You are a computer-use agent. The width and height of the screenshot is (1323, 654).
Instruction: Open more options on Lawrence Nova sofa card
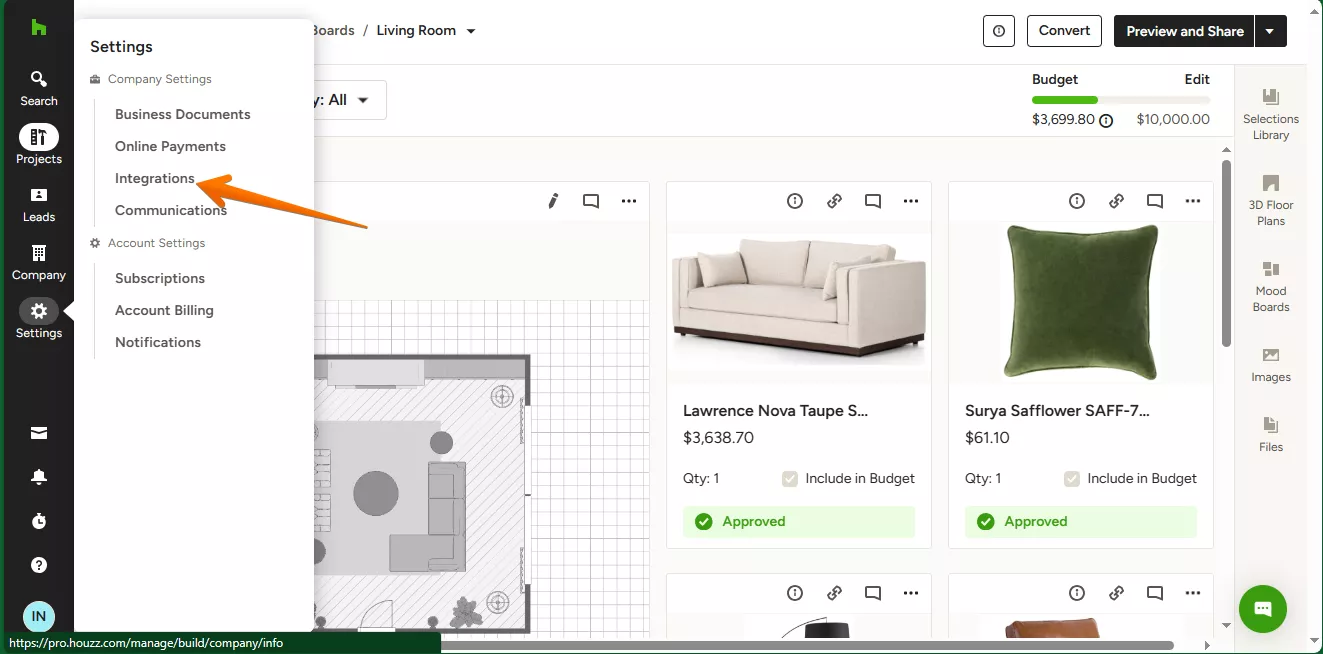pos(911,201)
